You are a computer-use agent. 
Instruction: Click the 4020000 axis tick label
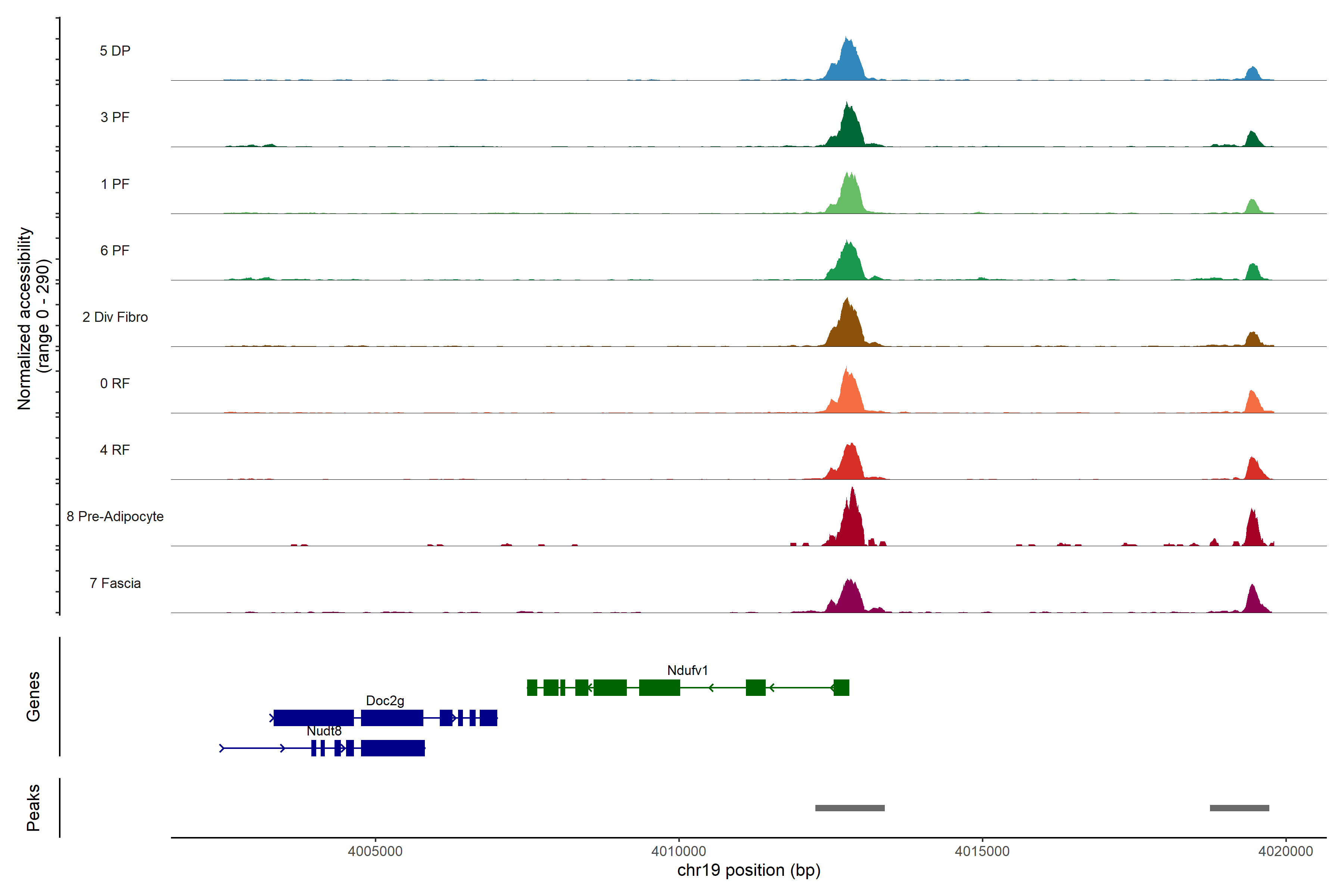coord(1285,852)
